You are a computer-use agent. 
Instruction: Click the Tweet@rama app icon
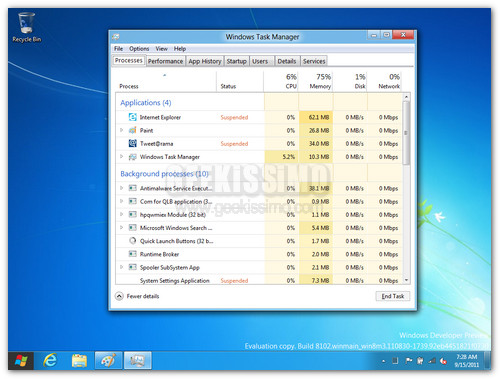click(133, 143)
